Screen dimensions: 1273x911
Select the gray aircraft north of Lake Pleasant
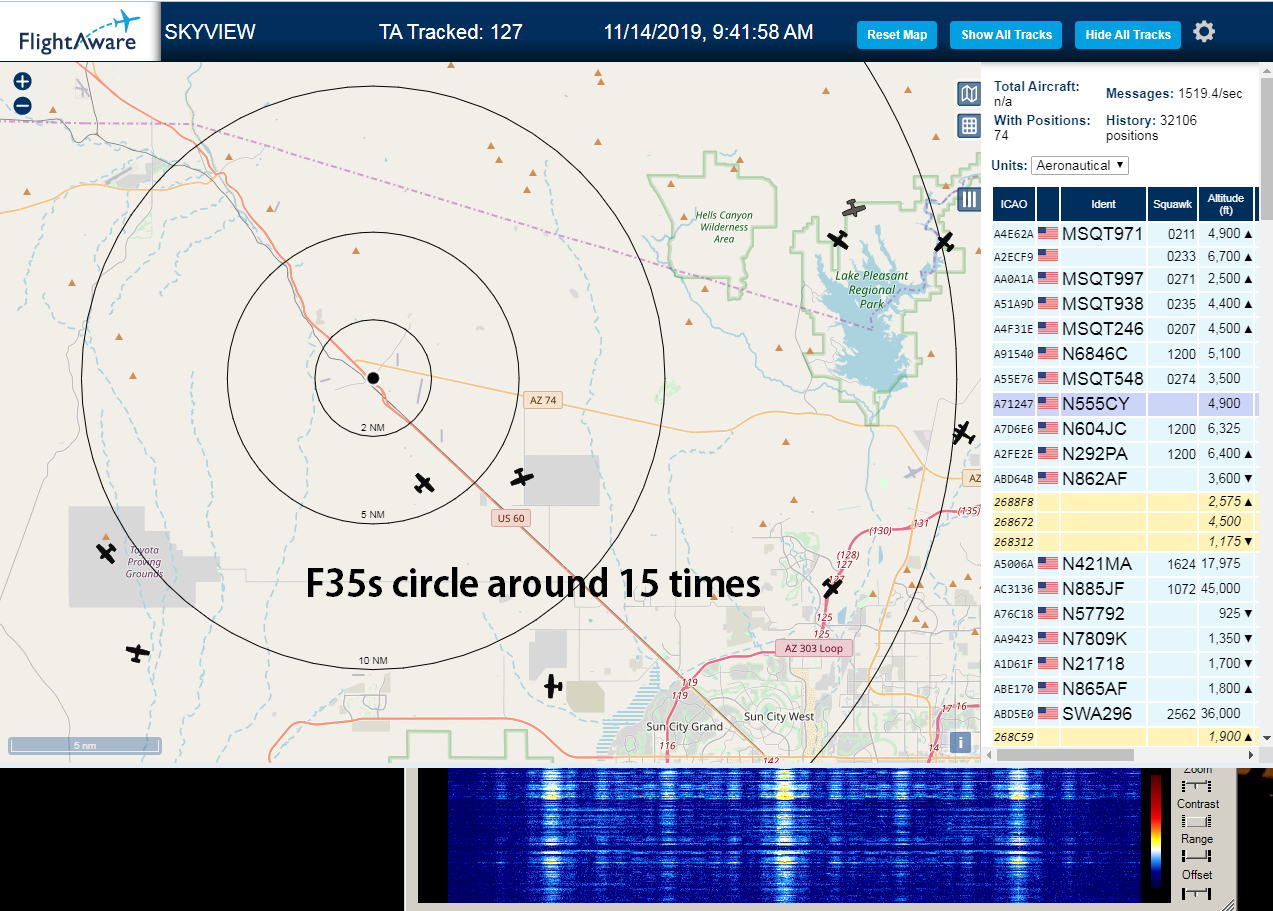coord(853,208)
